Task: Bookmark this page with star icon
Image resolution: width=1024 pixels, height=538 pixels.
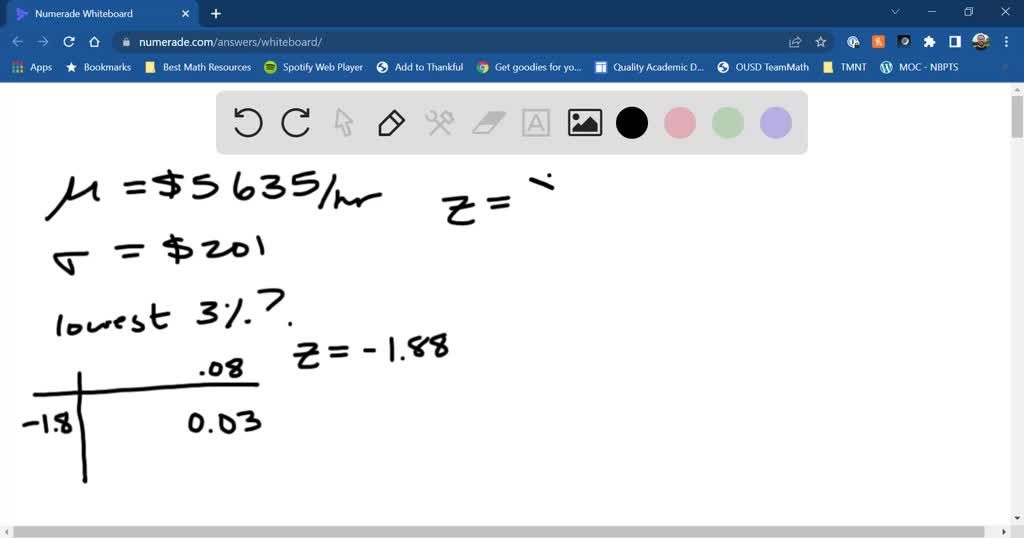Action: coord(821,42)
